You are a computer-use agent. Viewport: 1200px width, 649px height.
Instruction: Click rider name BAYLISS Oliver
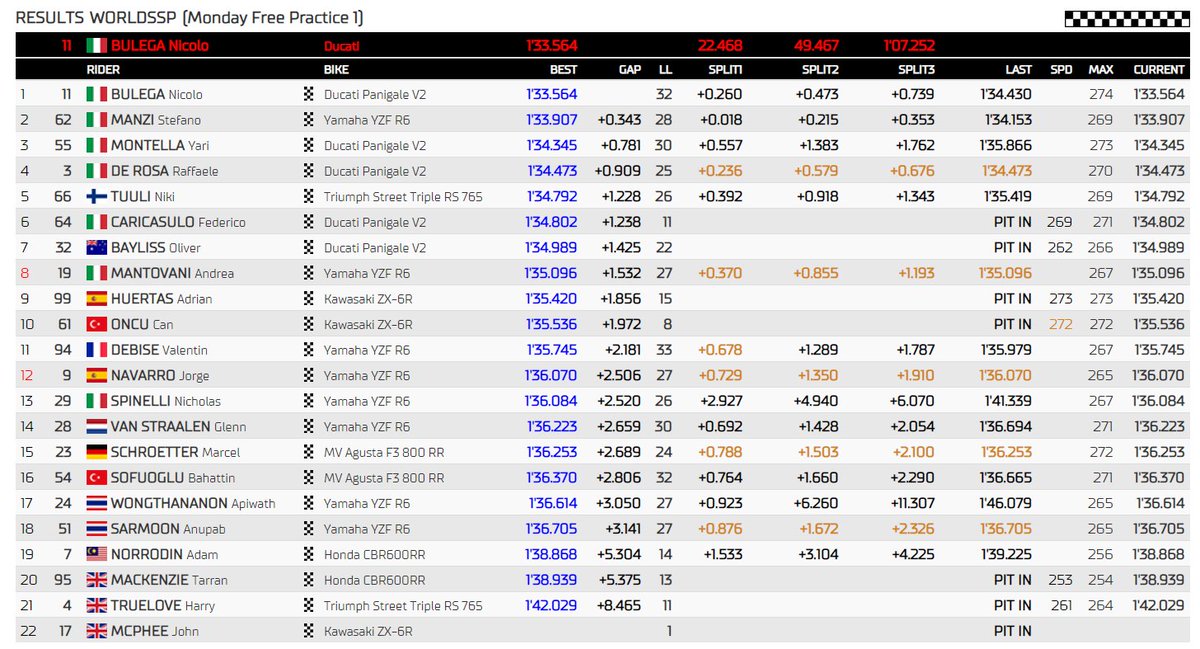[x=156, y=247]
